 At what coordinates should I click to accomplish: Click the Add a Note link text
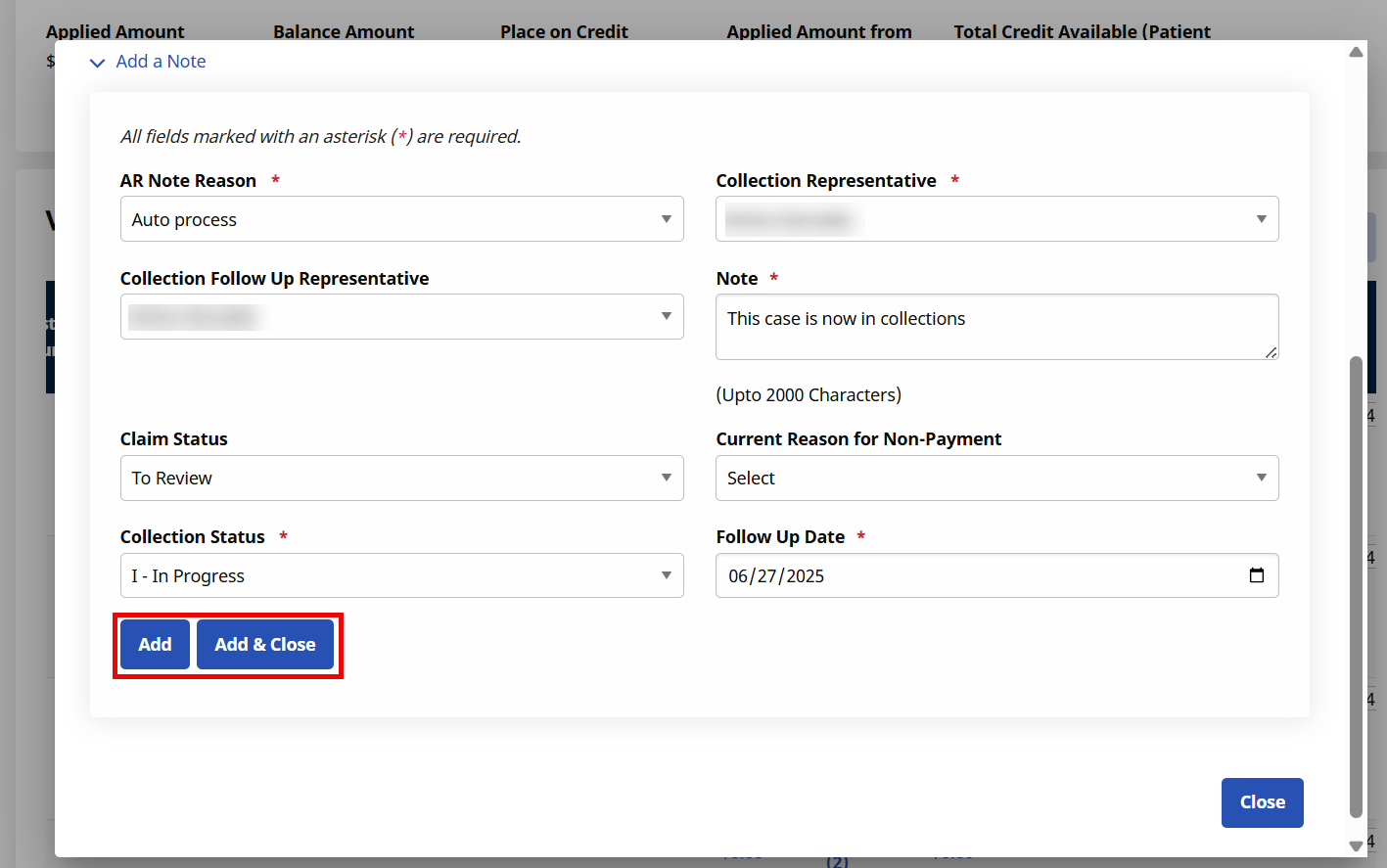tap(161, 62)
